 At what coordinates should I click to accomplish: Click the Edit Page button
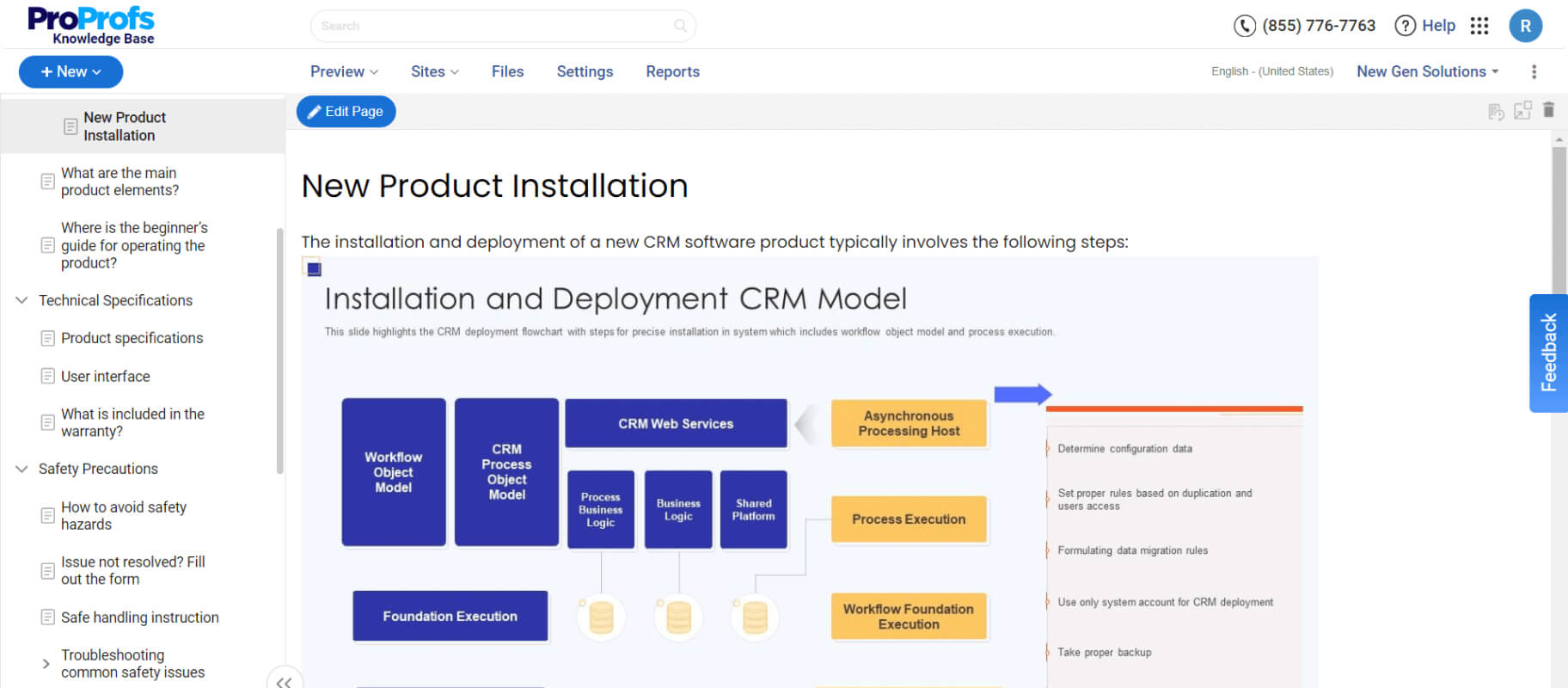tap(346, 112)
